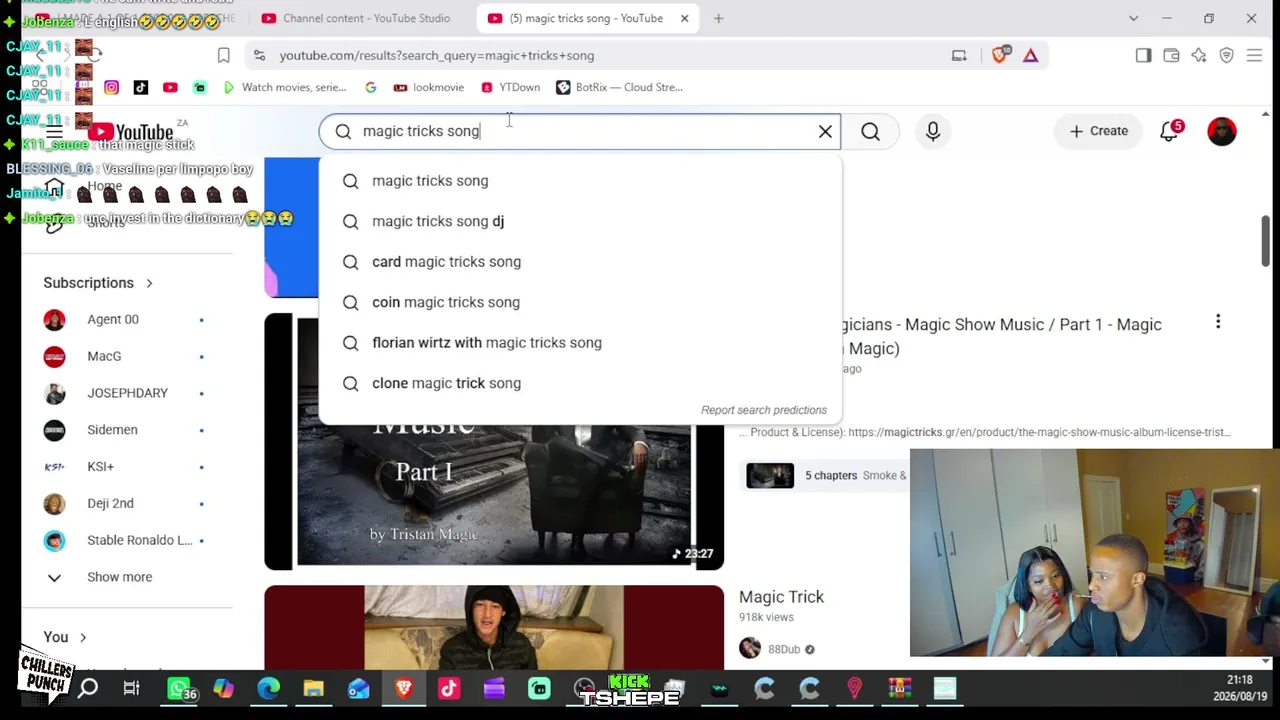This screenshot has width=1280, height=720.
Task: Open WhatsApp from the taskbar
Action: tap(179, 688)
